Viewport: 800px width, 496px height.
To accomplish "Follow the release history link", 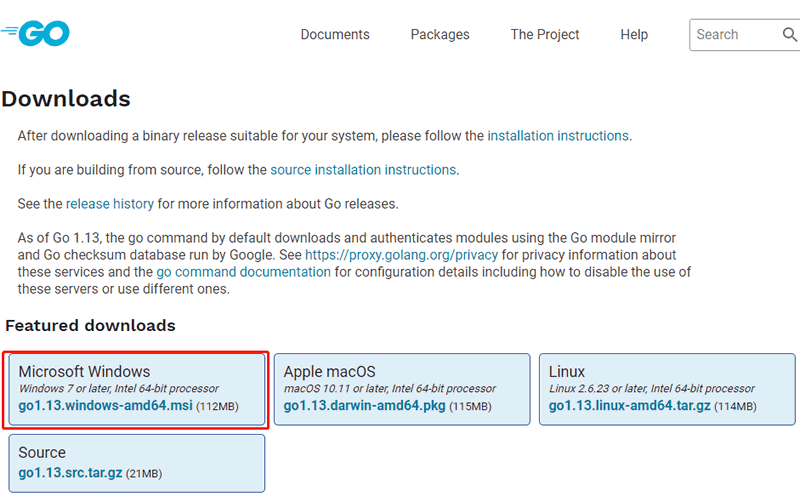I will 110,204.
